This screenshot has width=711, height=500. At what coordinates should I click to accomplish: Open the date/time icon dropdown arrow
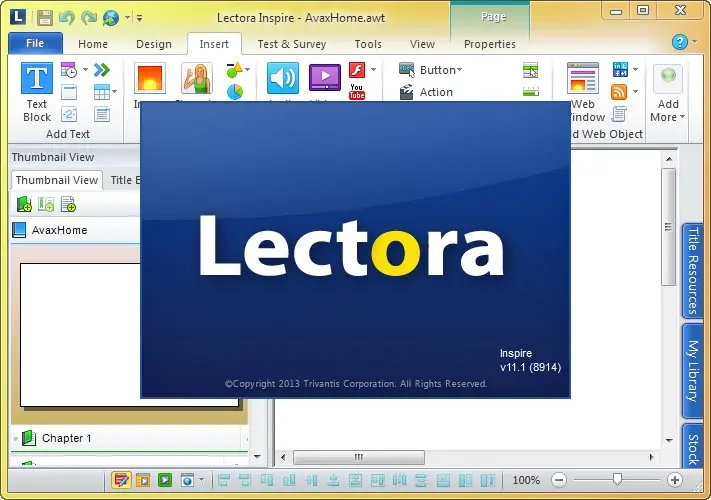[x=85, y=70]
